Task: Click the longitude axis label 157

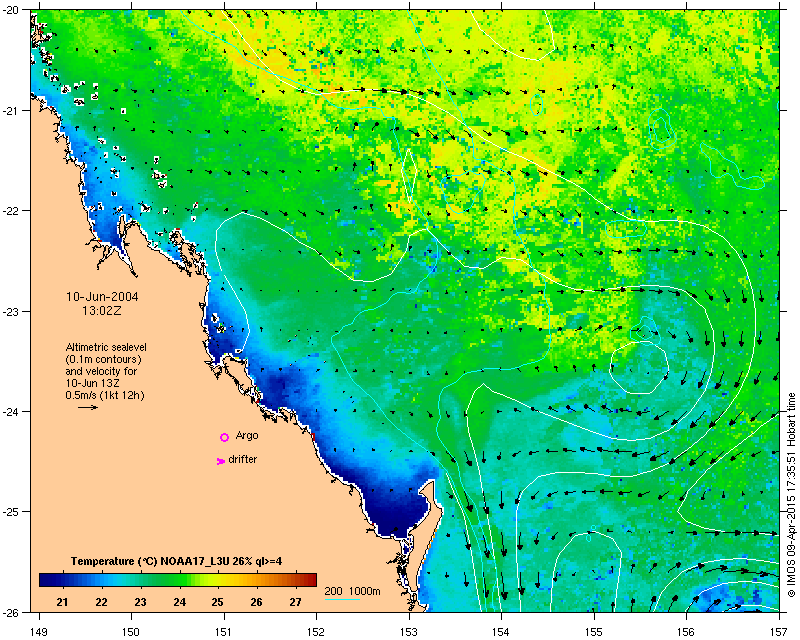Action: pyautogui.click(x=779, y=632)
